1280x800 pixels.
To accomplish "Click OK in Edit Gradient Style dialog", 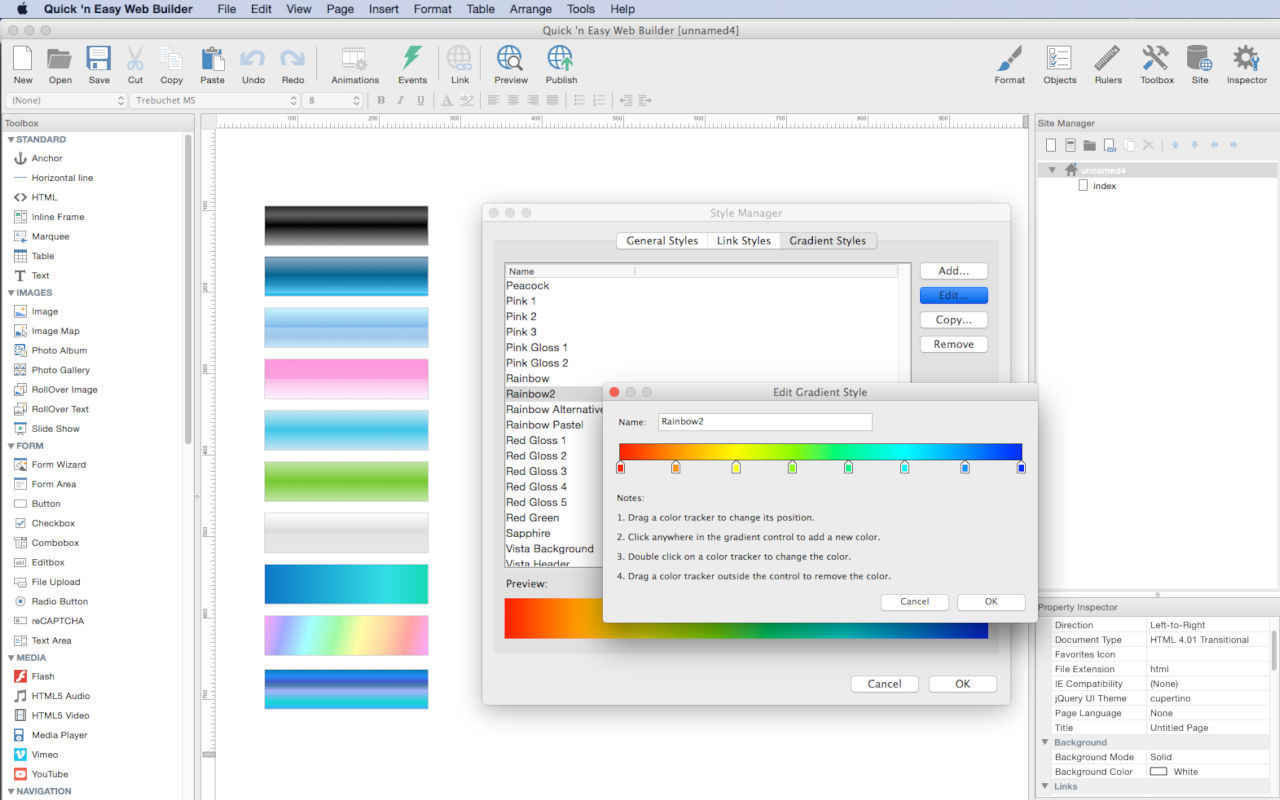I will [x=990, y=602].
